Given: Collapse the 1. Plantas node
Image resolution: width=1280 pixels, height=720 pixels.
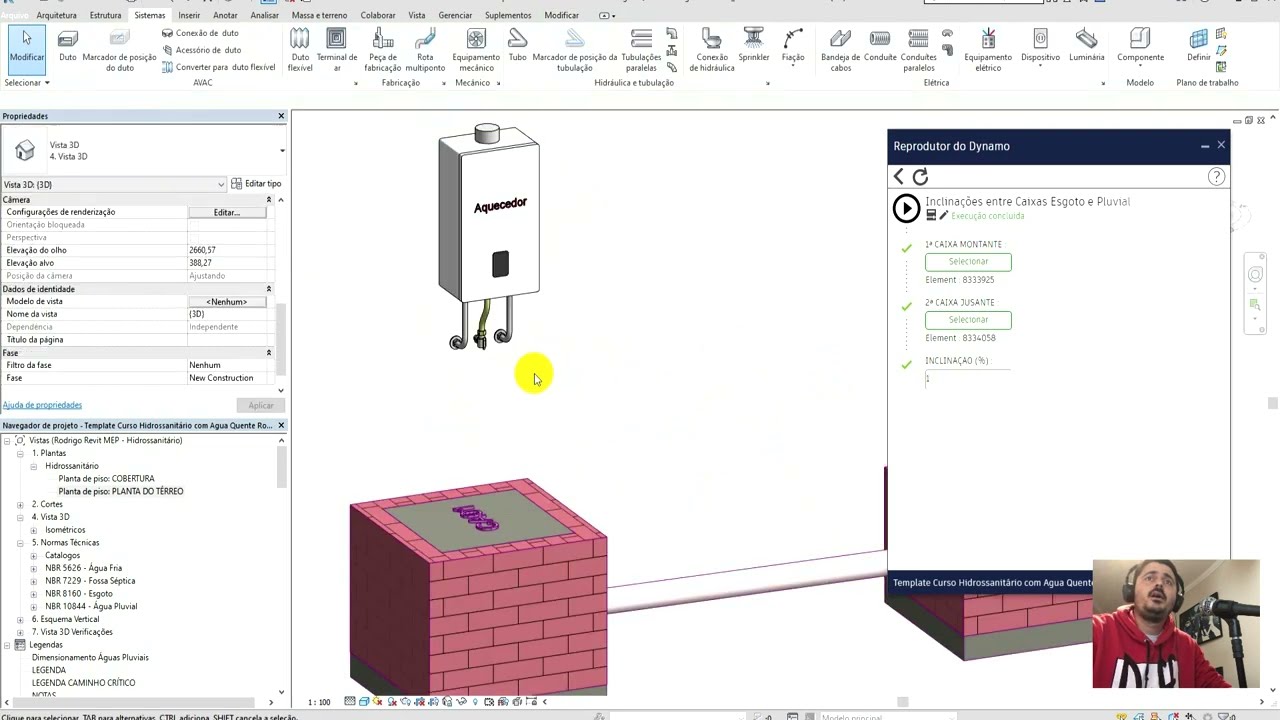Looking at the screenshot, I should [x=20, y=453].
